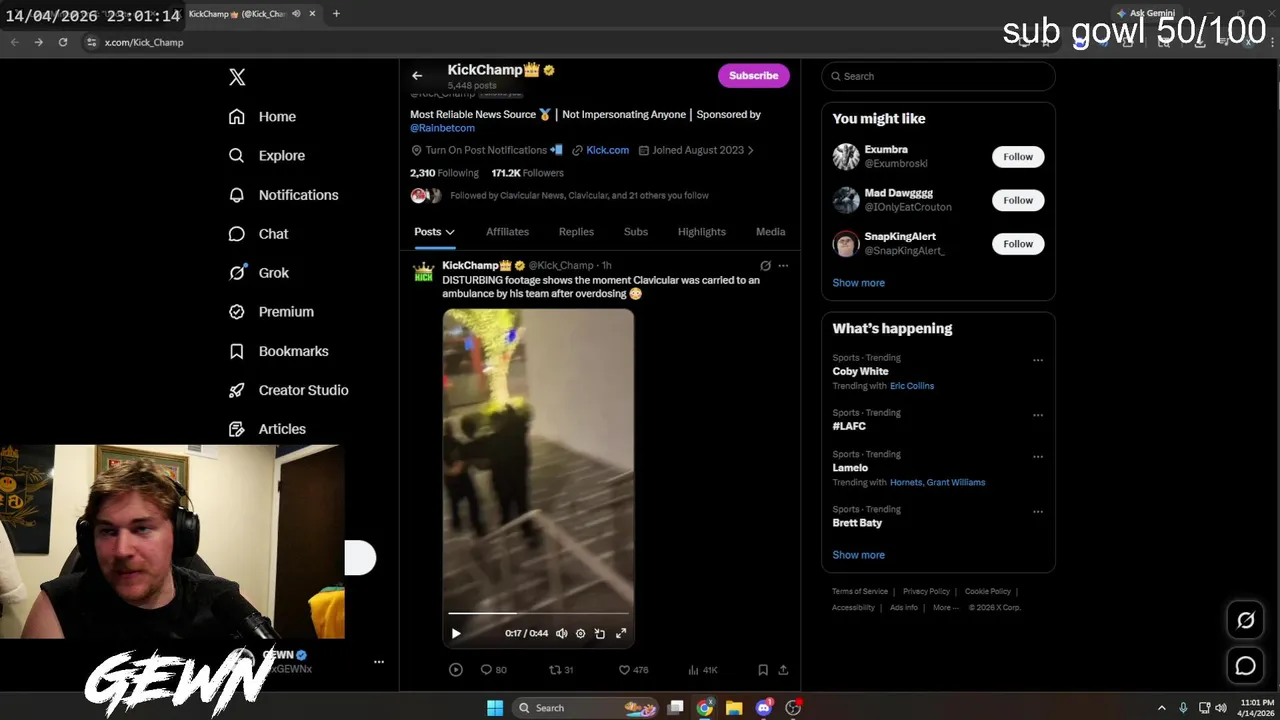Click the X logo in sidebar
1280x720 pixels.
(x=237, y=77)
